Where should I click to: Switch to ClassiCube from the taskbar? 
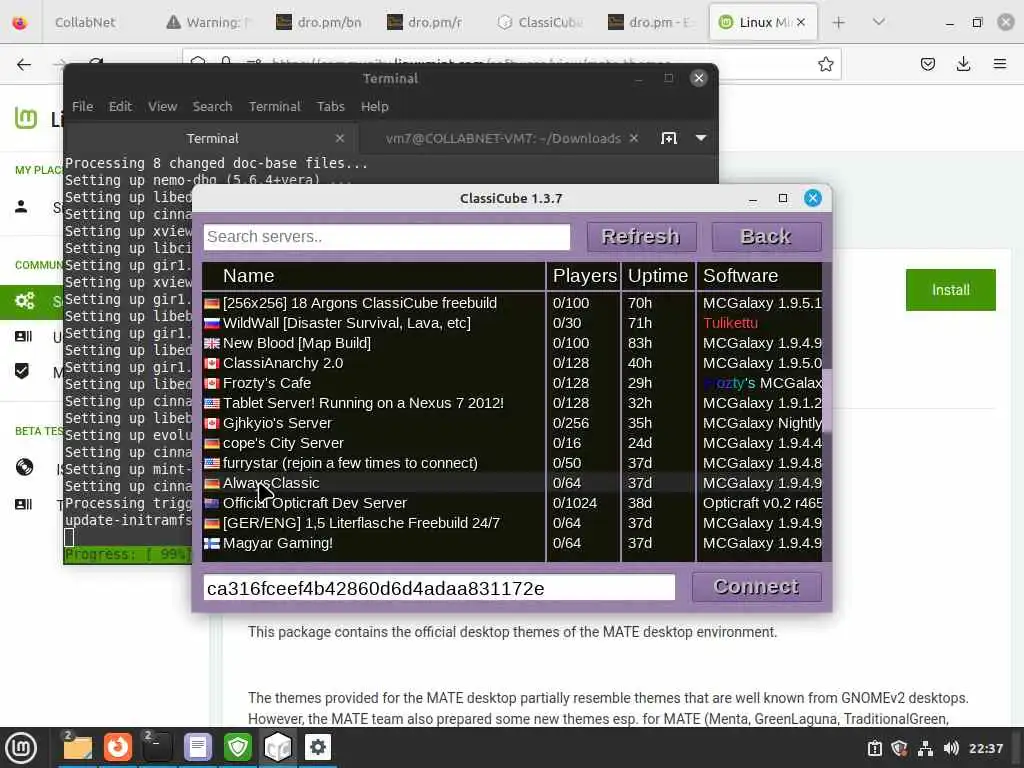pyautogui.click(x=278, y=747)
